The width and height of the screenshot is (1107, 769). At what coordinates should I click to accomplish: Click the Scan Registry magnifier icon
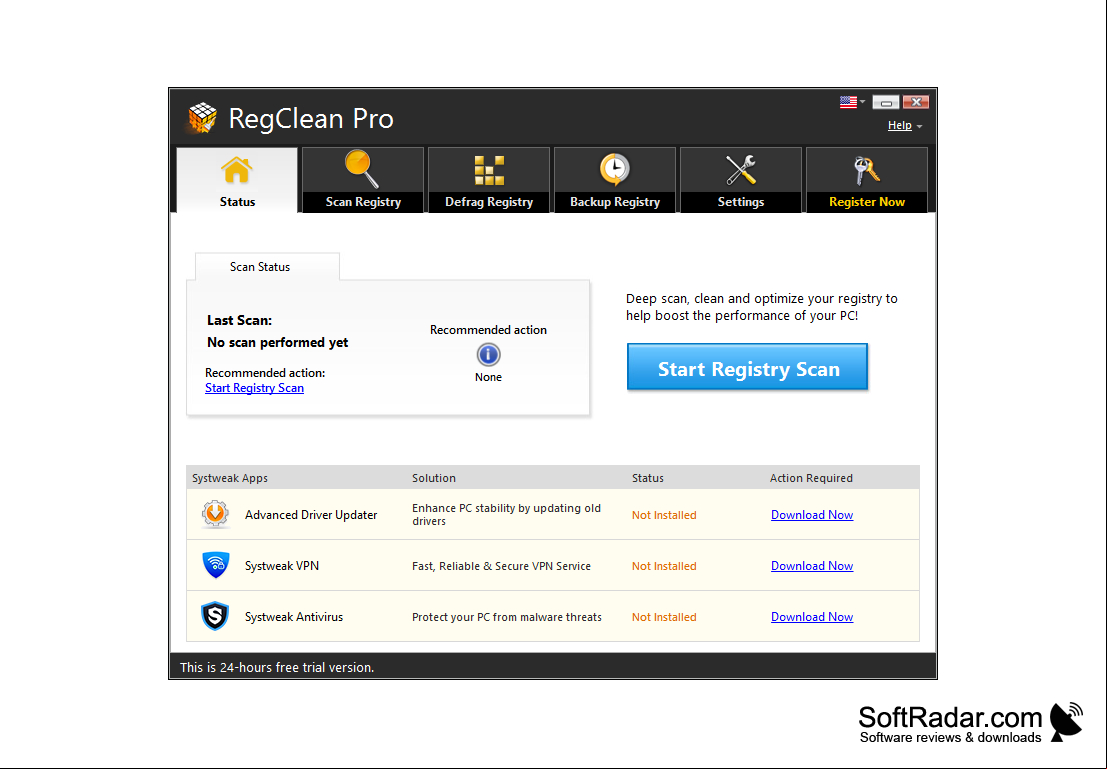pyautogui.click(x=362, y=169)
